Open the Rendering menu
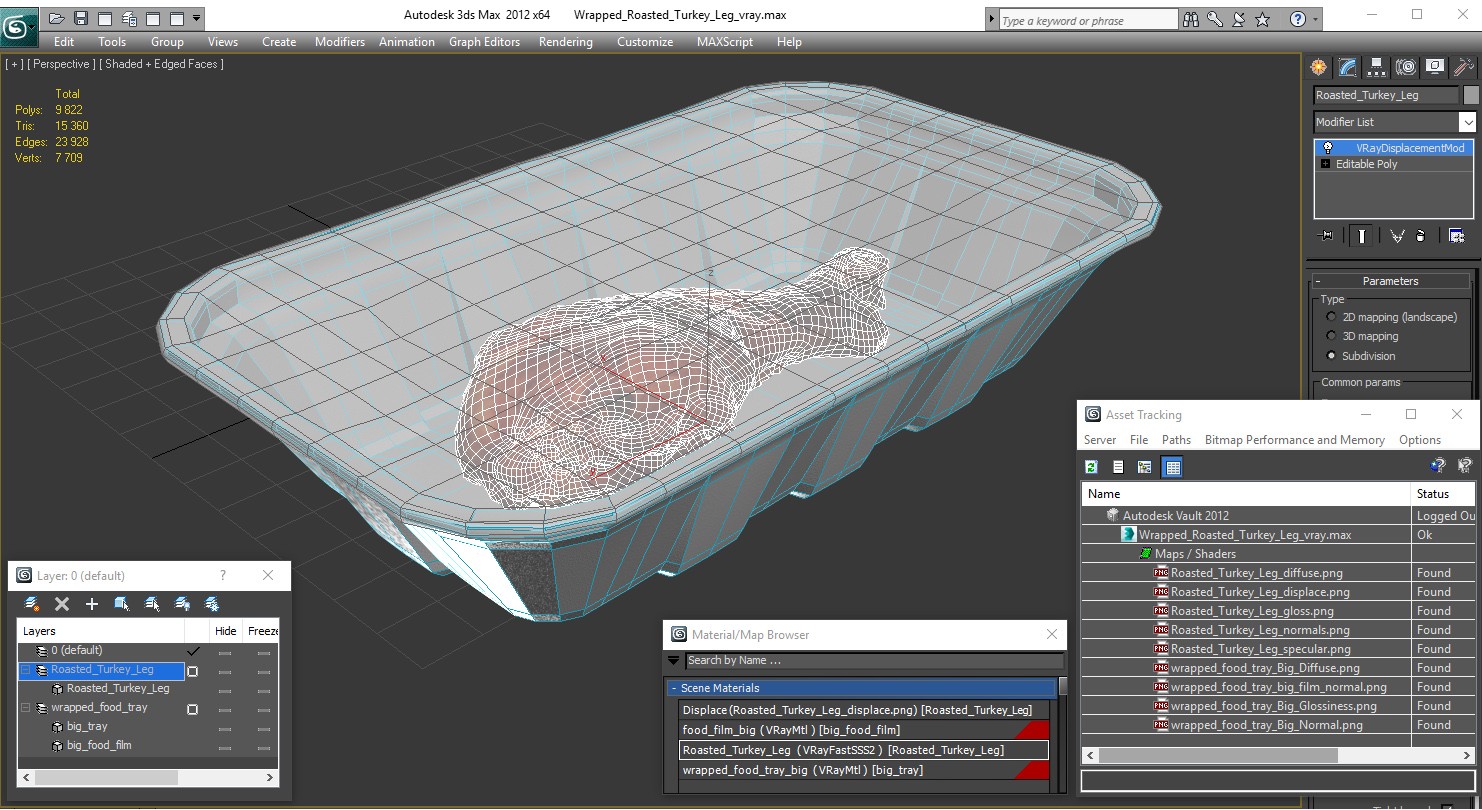1482x810 pixels. (566, 42)
